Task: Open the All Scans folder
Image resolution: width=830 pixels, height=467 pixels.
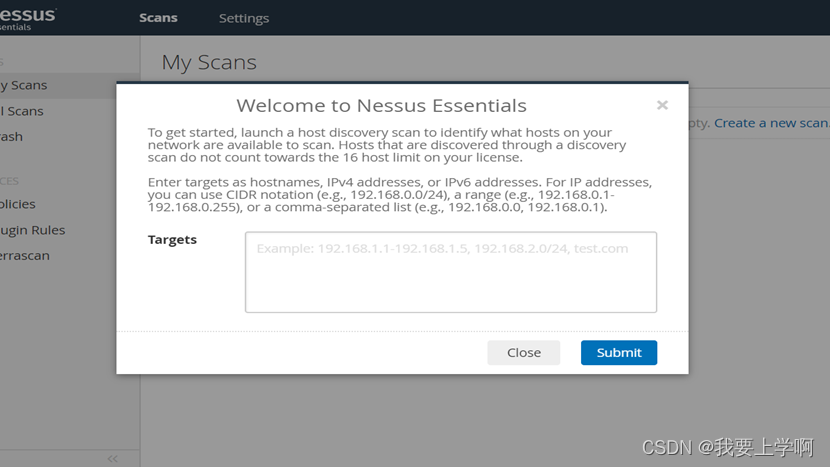Action: pos(22,111)
